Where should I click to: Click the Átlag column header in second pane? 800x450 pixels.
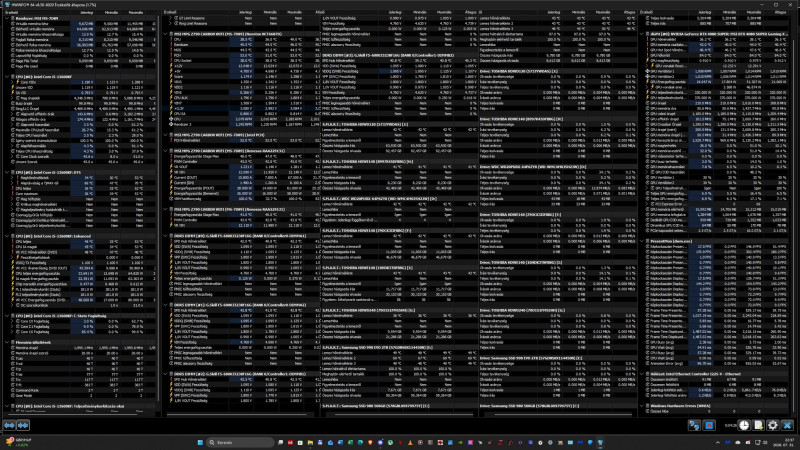pyautogui.click(x=319, y=12)
